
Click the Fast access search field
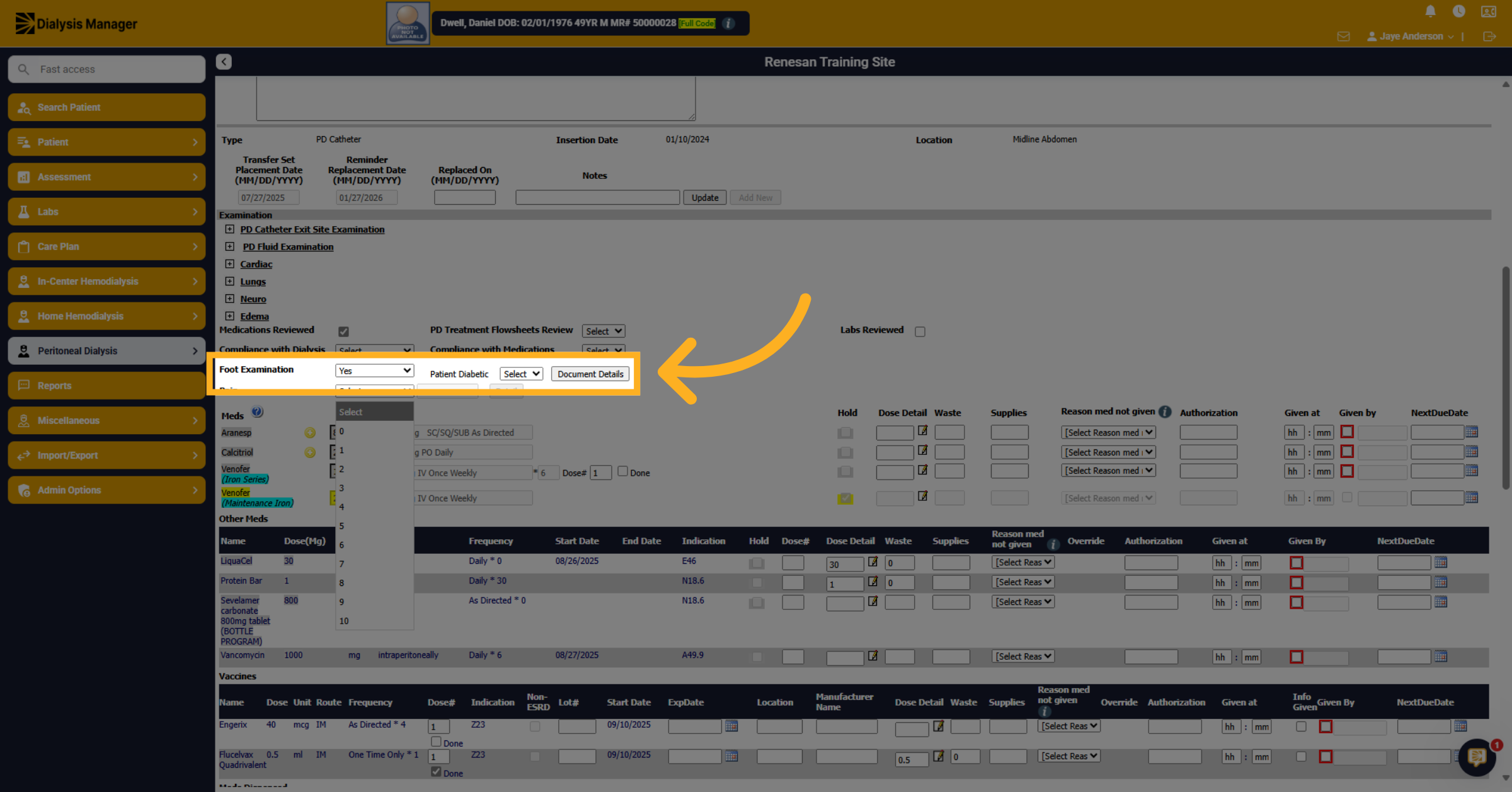[106, 69]
